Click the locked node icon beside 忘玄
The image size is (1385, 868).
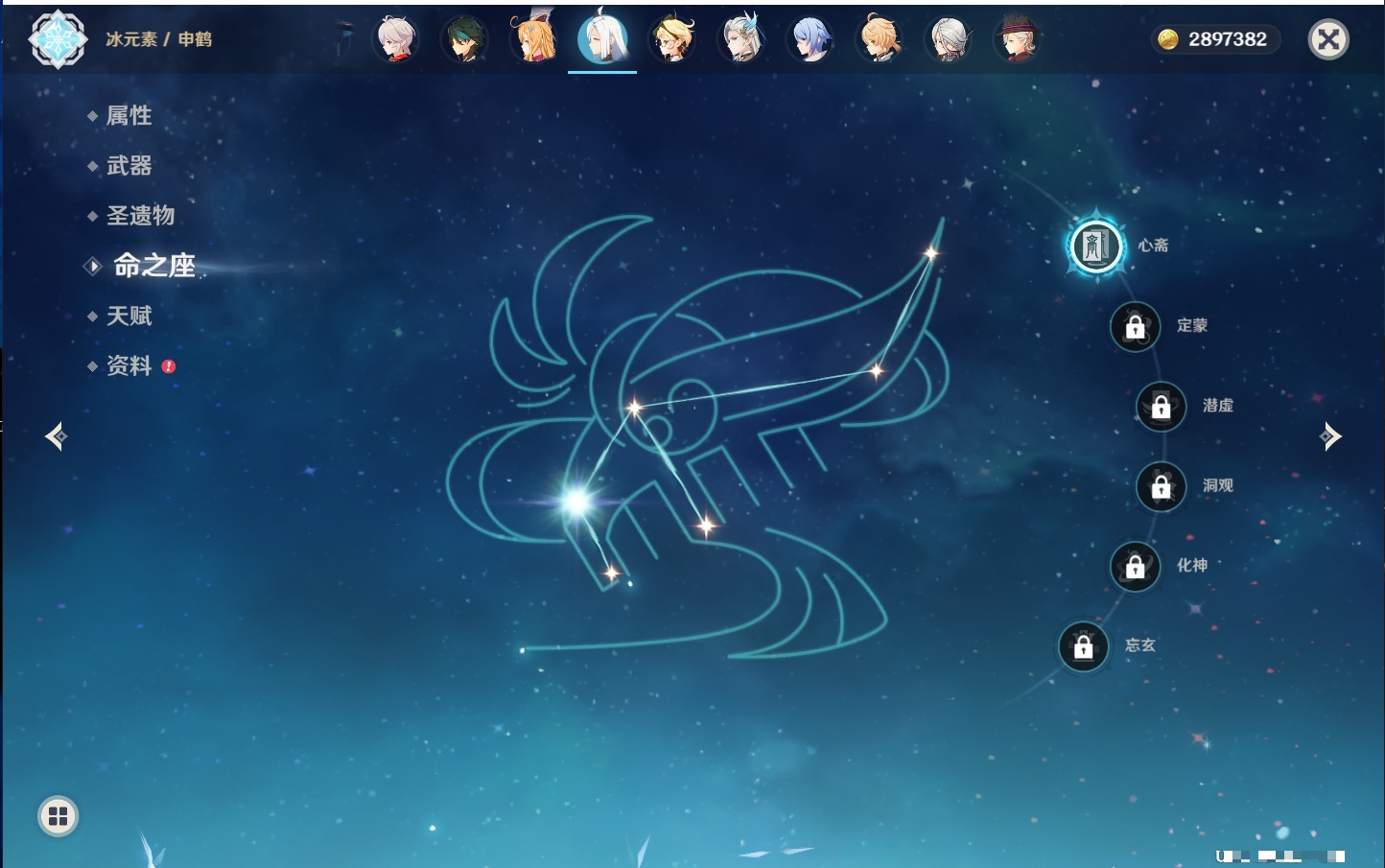[1083, 646]
